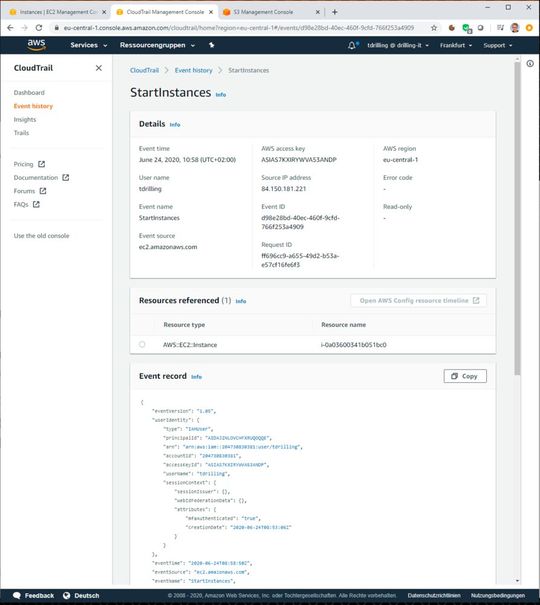Click the FAQs external link icon

[36, 204]
